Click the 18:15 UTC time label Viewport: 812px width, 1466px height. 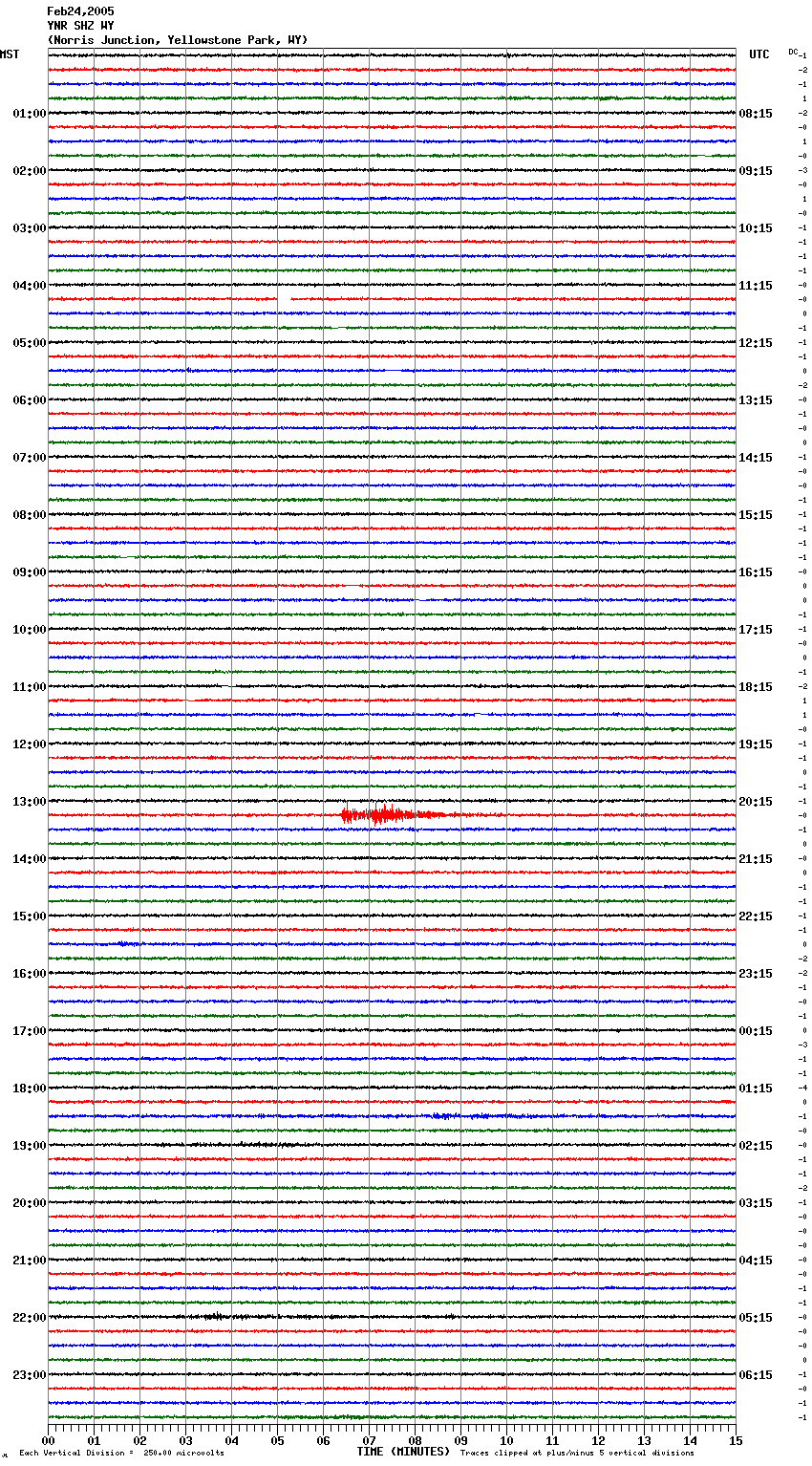tap(756, 687)
